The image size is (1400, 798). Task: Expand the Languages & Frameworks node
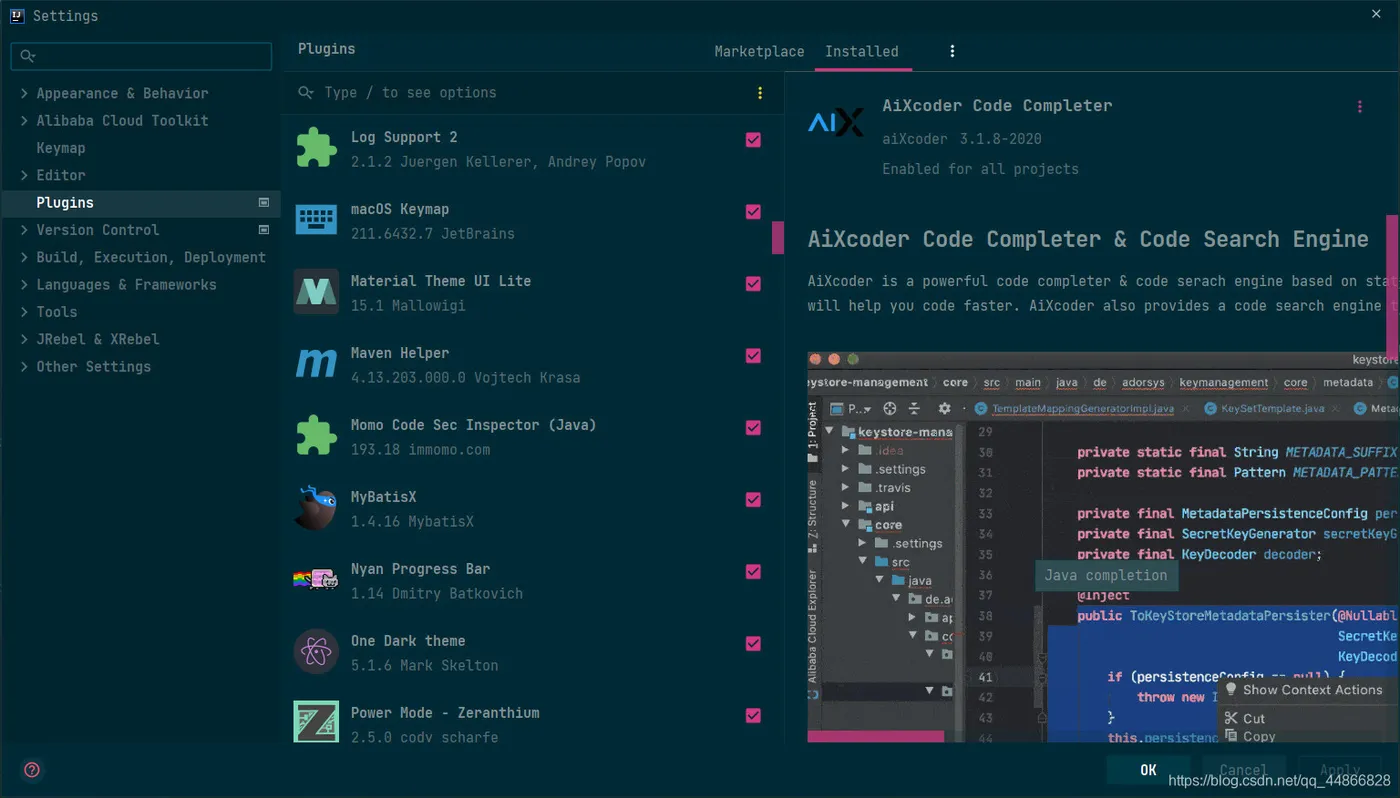point(24,285)
